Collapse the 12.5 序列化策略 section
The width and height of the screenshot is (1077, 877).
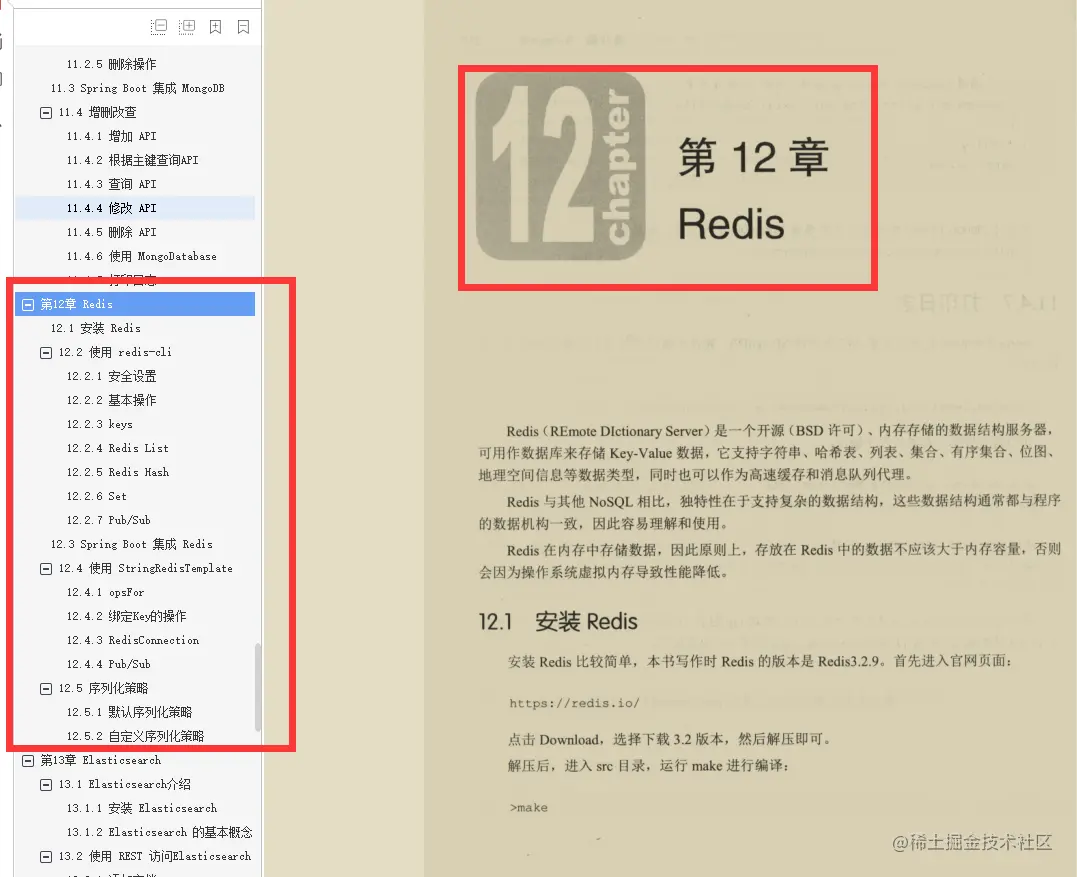click(45, 688)
